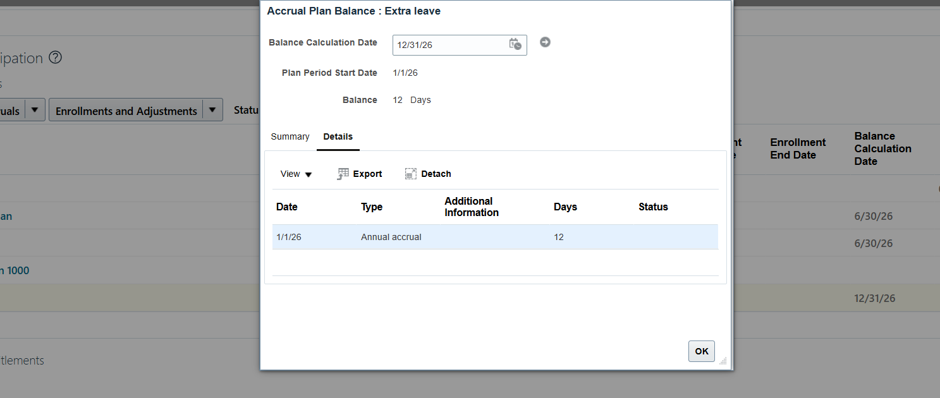The height and width of the screenshot is (398, 940).
Task: Click the 12 days cell in the table
Action: 559,237
